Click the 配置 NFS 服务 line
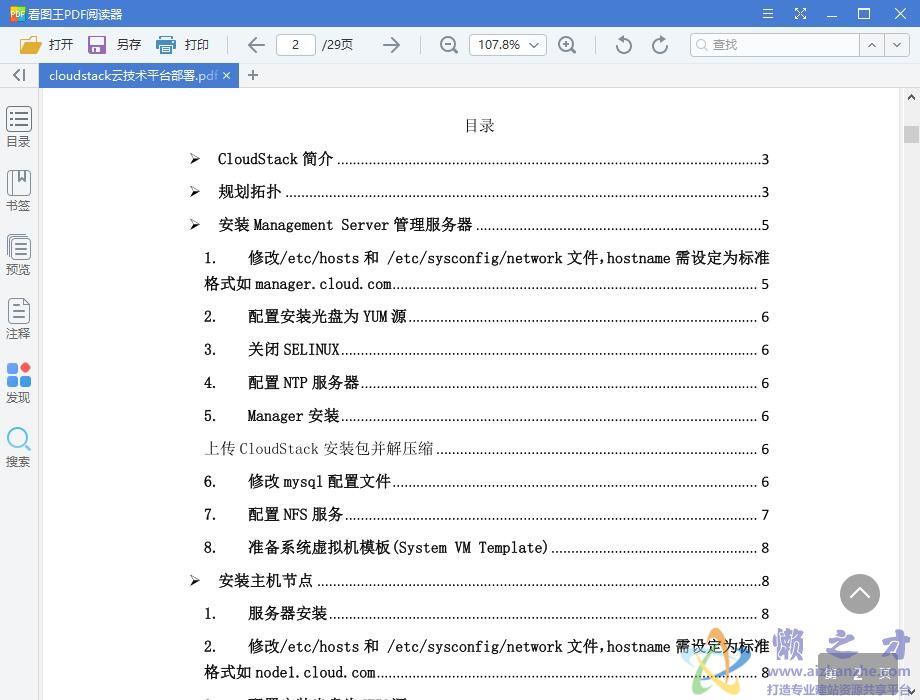Screen dimensions: 920x700 [486, 515]
